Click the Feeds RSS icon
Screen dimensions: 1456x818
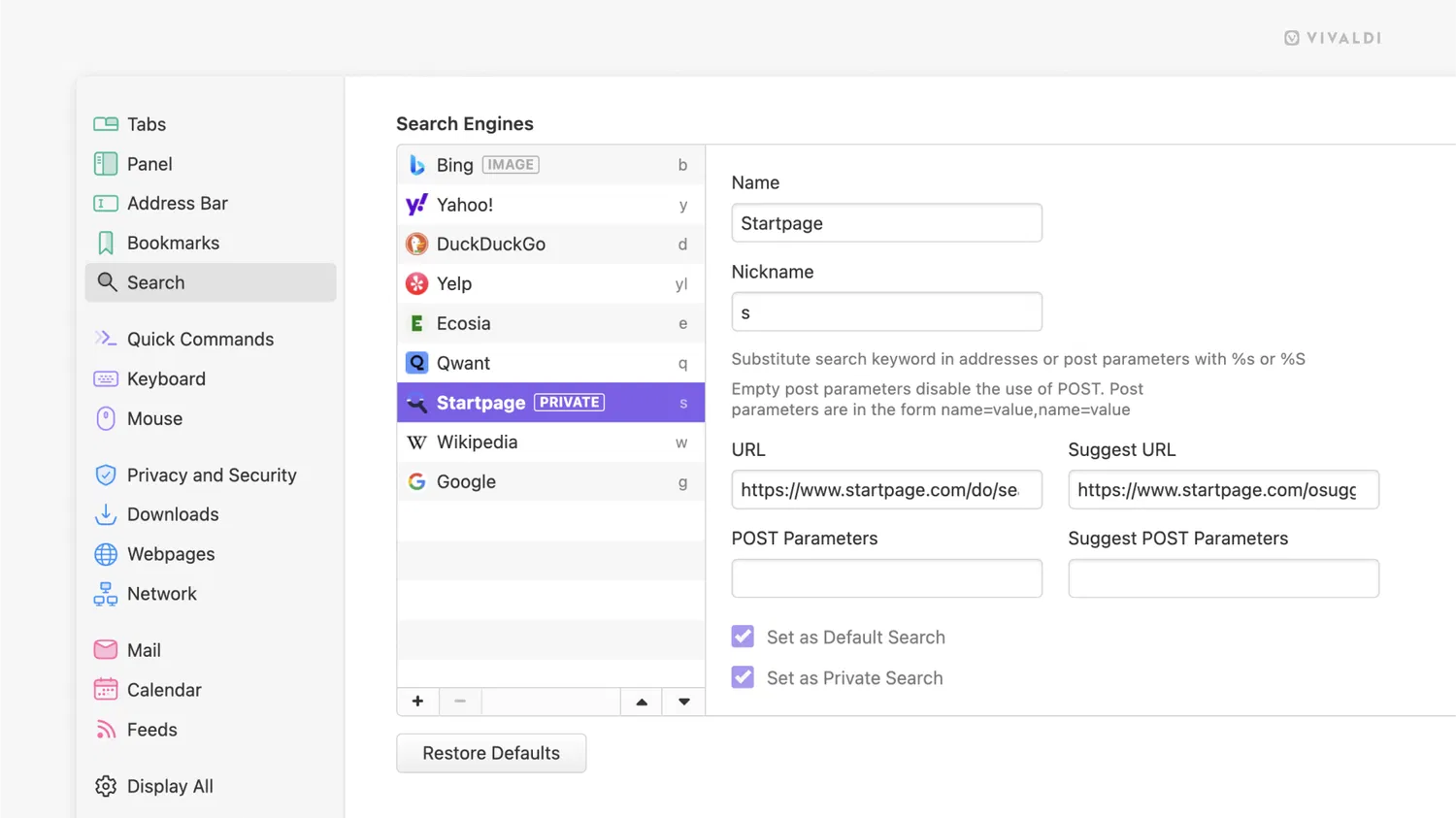[106, 730]
